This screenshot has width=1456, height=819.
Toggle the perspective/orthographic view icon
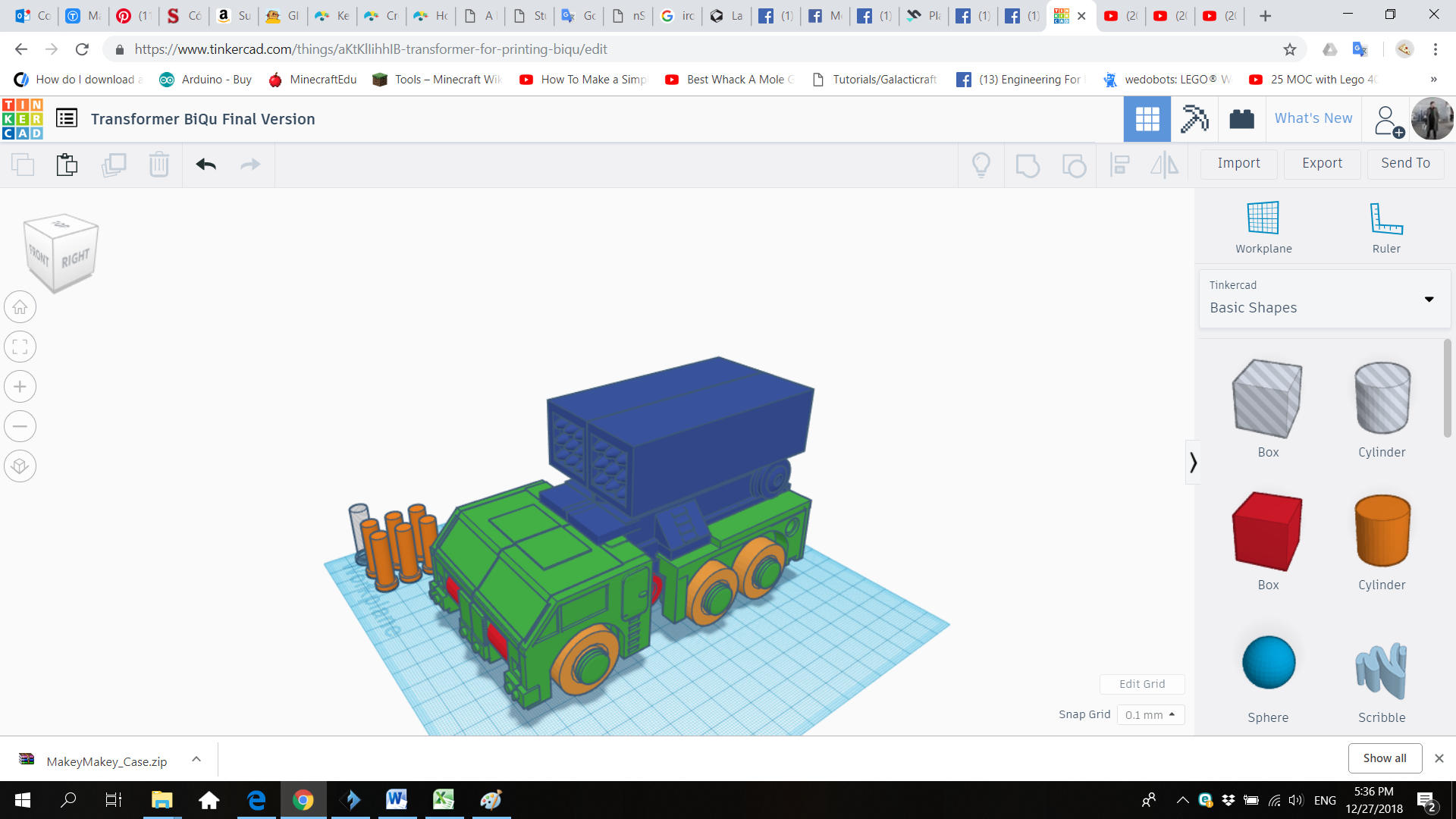click(20, 466)
